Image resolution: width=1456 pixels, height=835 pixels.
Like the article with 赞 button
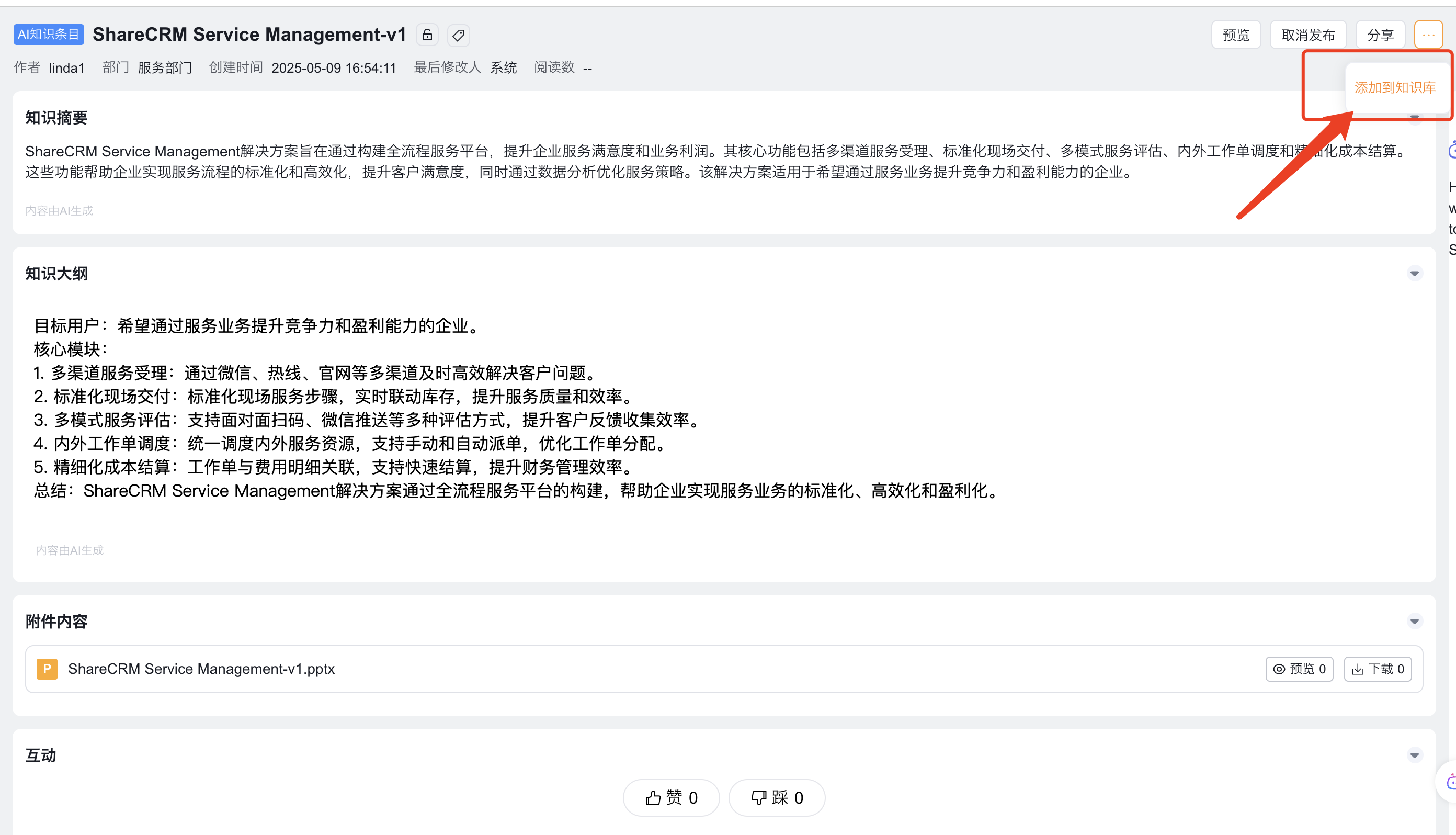point(671,798)
